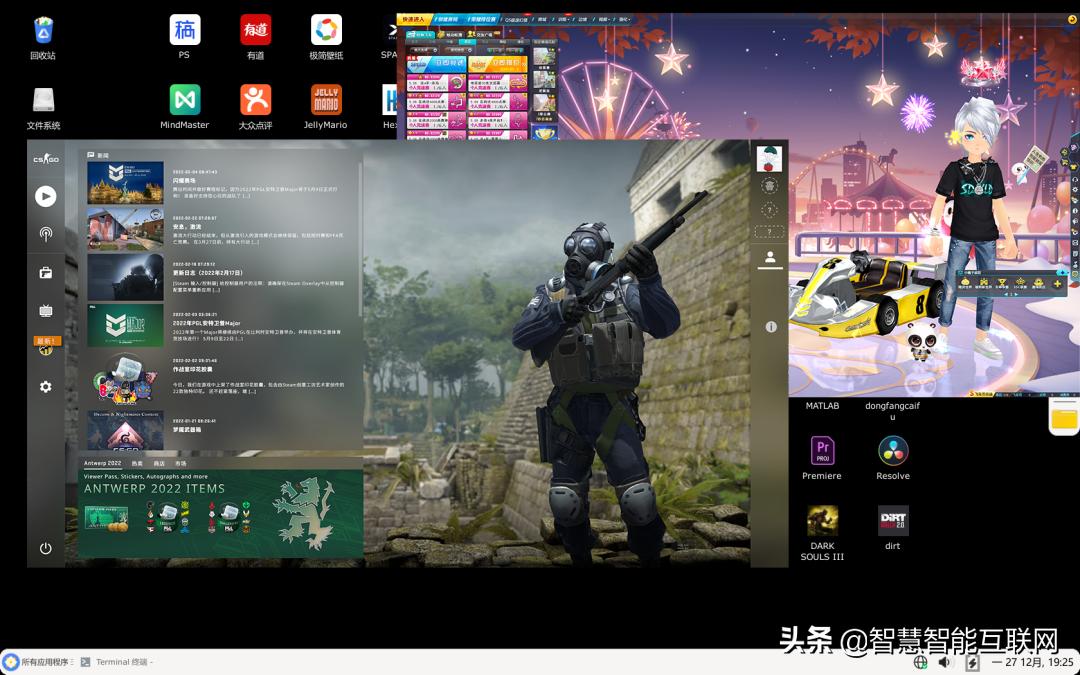Click the CS:GO power quit icon
Screen dimensions: 1080x675
pos(45,548)
